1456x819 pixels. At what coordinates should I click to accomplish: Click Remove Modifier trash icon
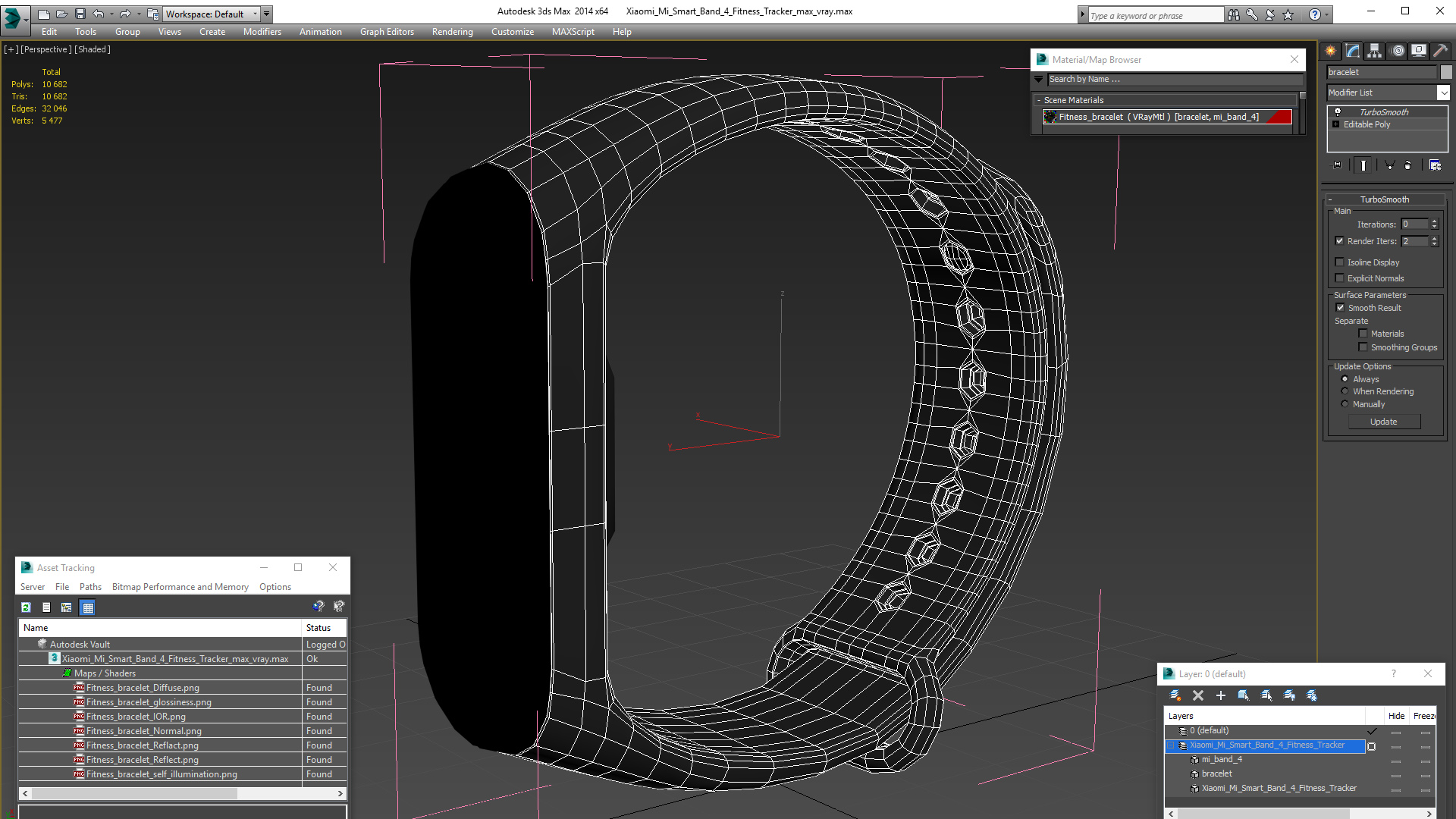[x=1408, y=165]
